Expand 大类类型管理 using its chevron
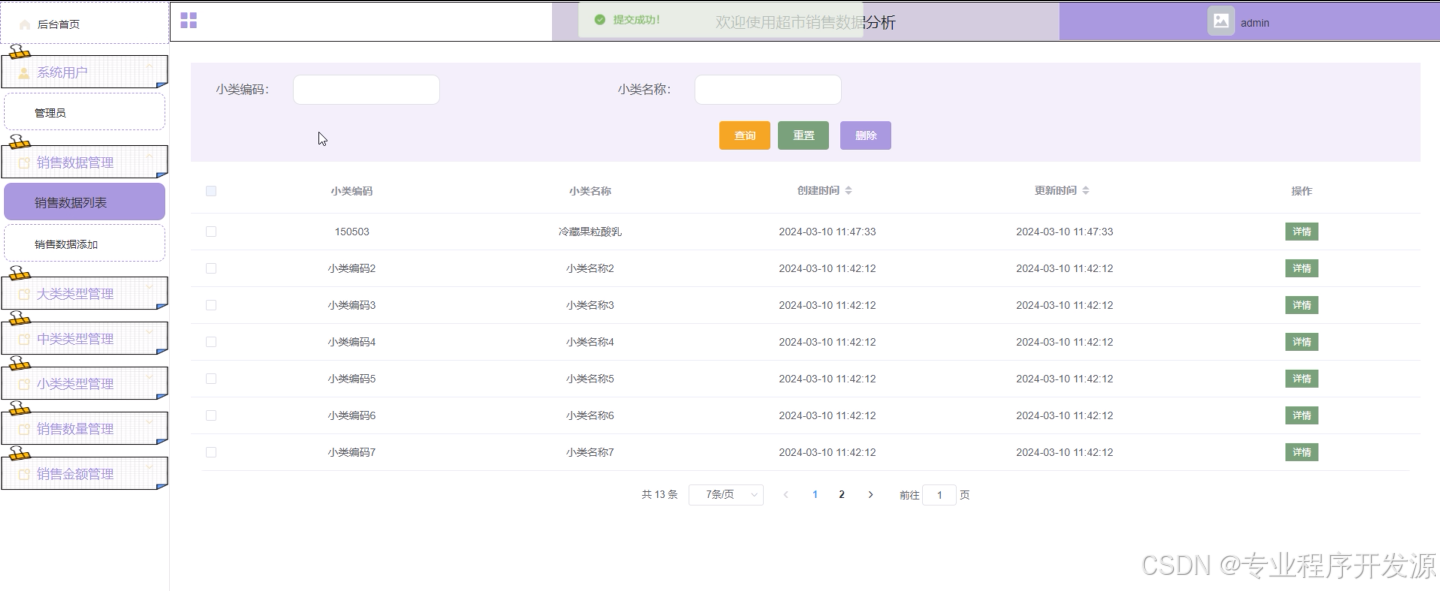Viewport: 1440px width, 591px height. click(150, 288)
